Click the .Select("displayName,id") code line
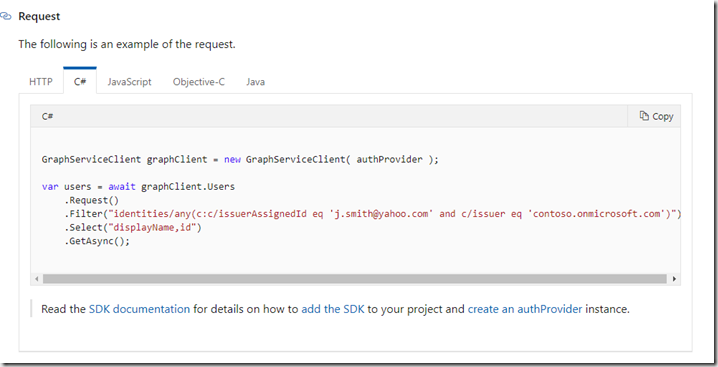The height and width of the screenshot is (367, 718). point(133,227)
